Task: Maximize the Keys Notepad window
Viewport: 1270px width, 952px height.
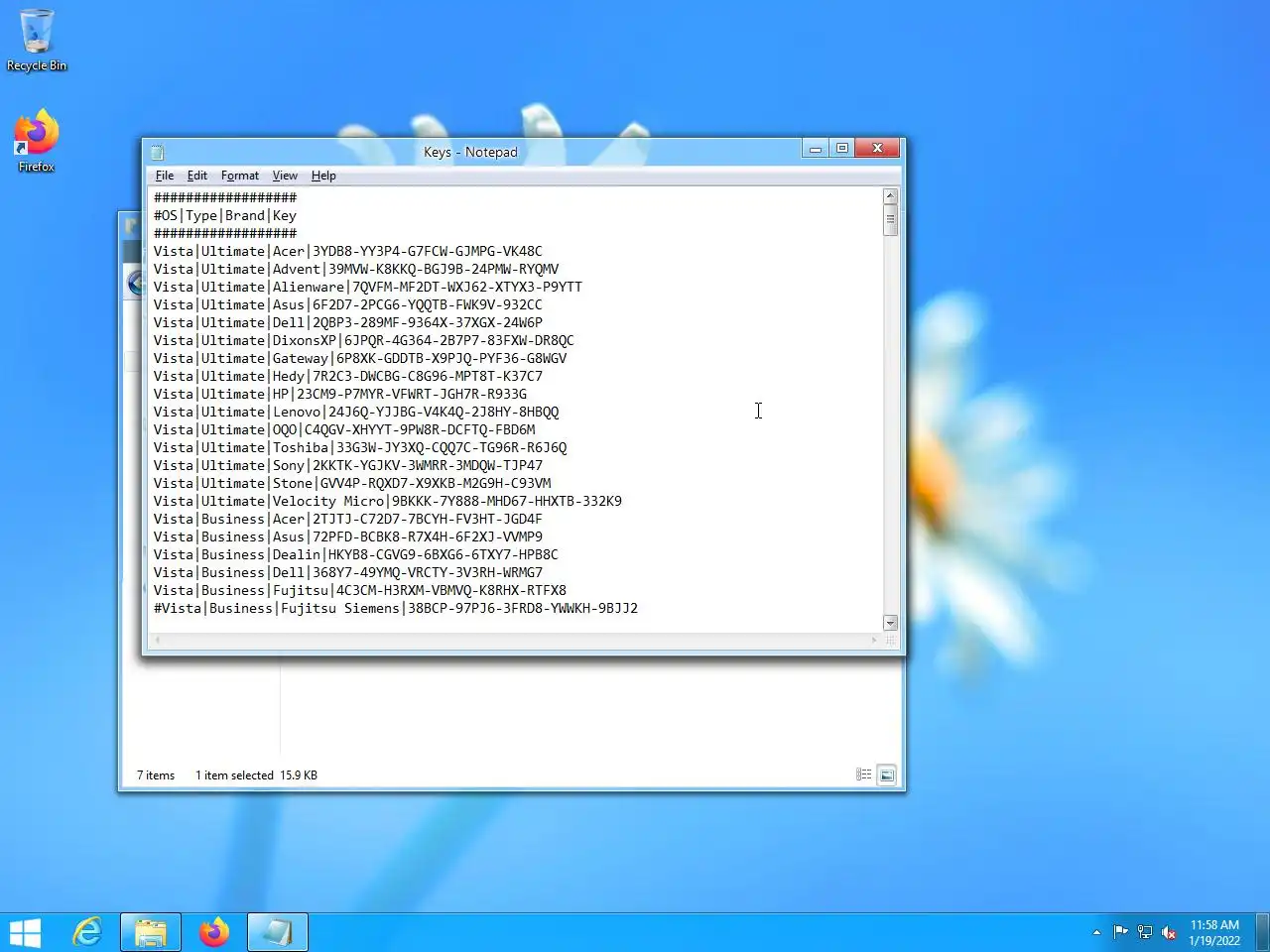Action: 841,149
